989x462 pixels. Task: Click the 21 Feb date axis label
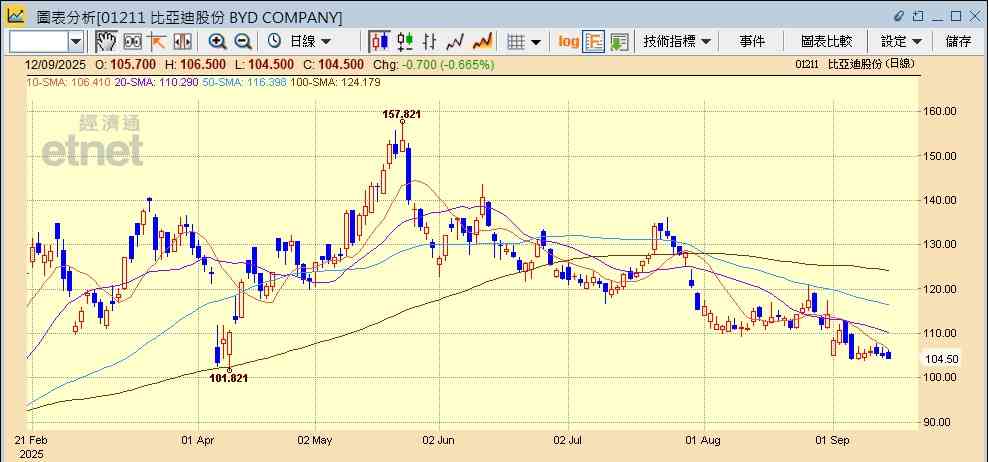(32, 439)
